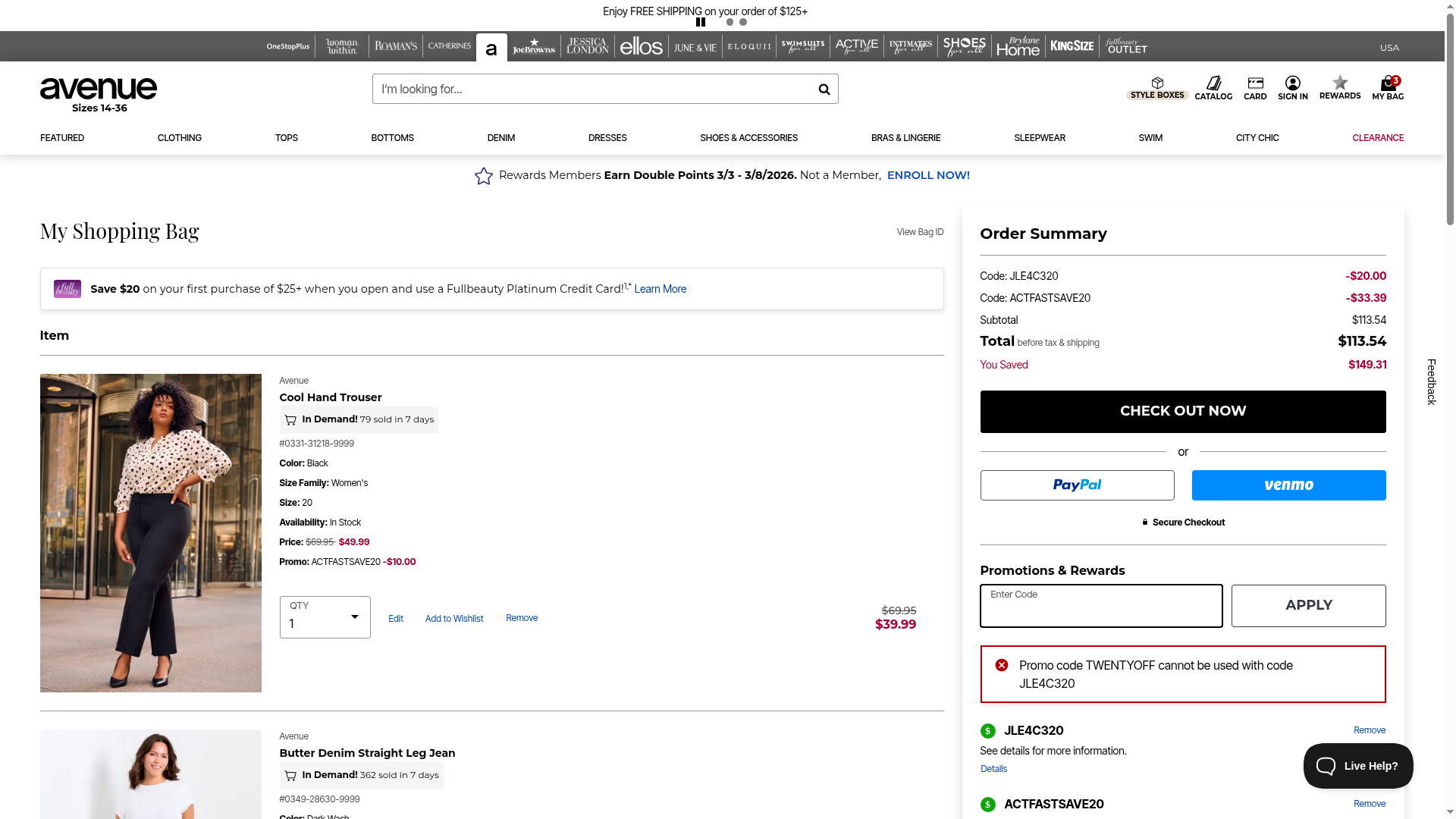Open Live Help chat widget

[x=1357, y=766]
